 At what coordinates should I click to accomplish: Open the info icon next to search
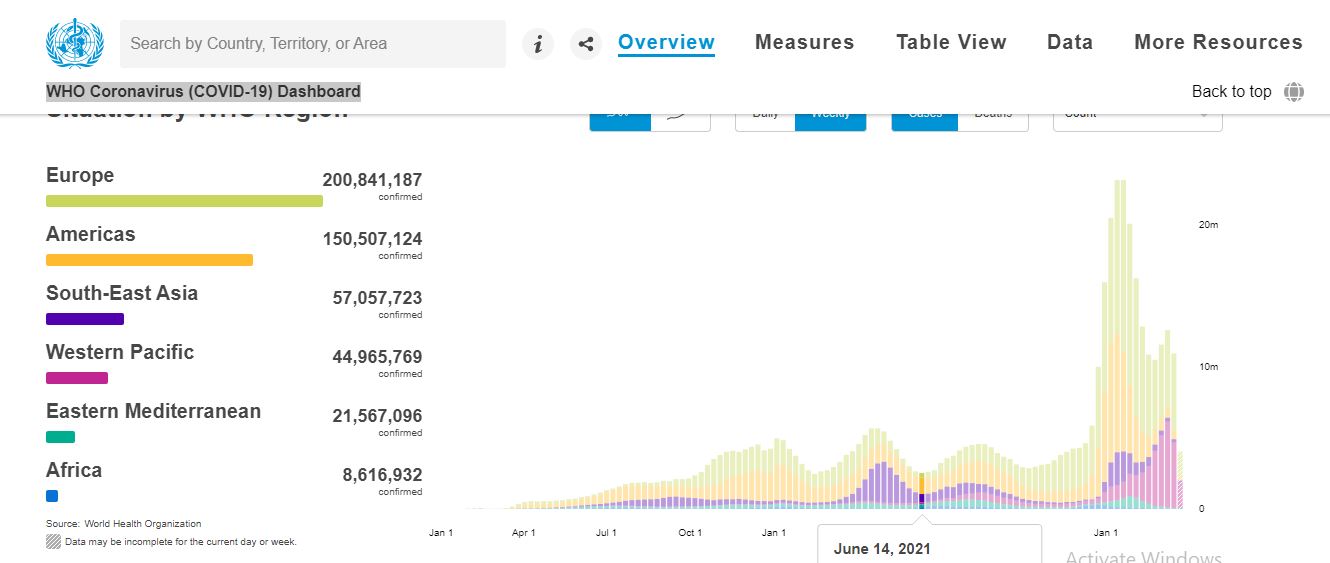[x=538, y=44]
